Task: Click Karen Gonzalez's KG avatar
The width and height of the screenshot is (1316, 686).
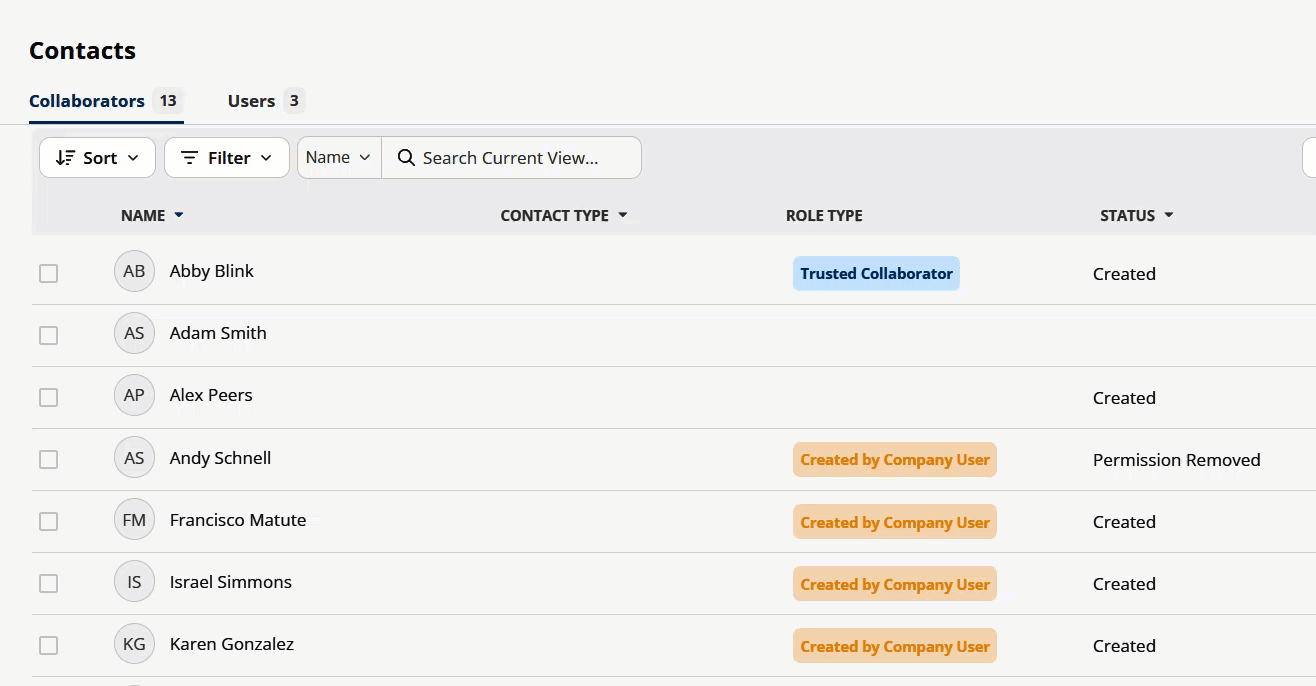Action: 134,644
